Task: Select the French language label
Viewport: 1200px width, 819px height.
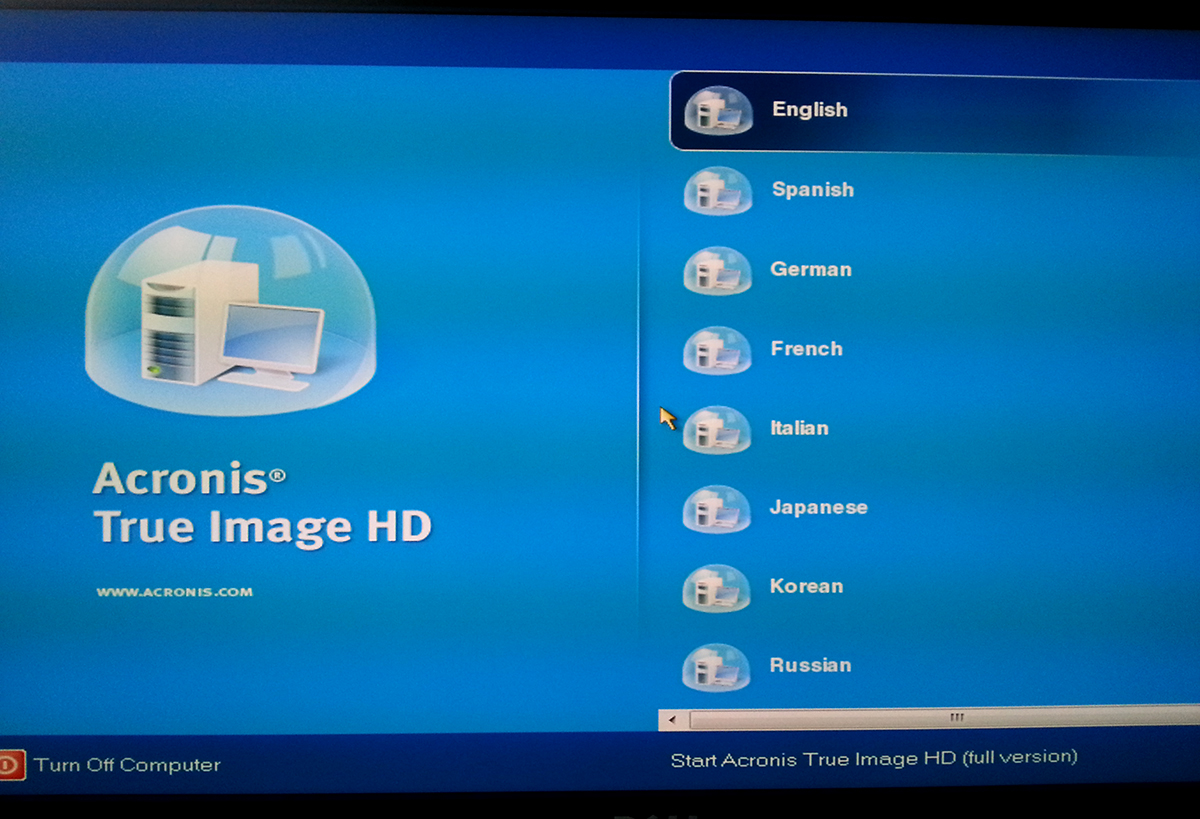Action: pyautogui.click(x=807, y=349)
